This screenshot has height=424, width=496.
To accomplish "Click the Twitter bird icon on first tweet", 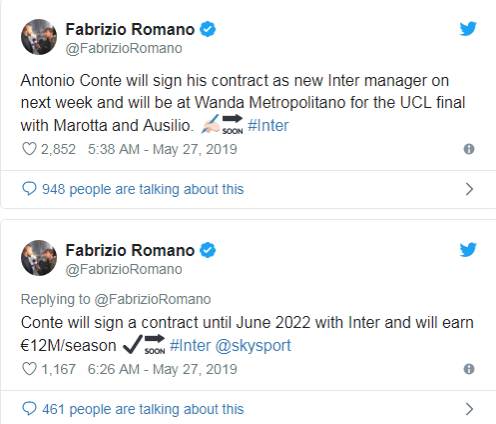I will (x=468, y=29).
